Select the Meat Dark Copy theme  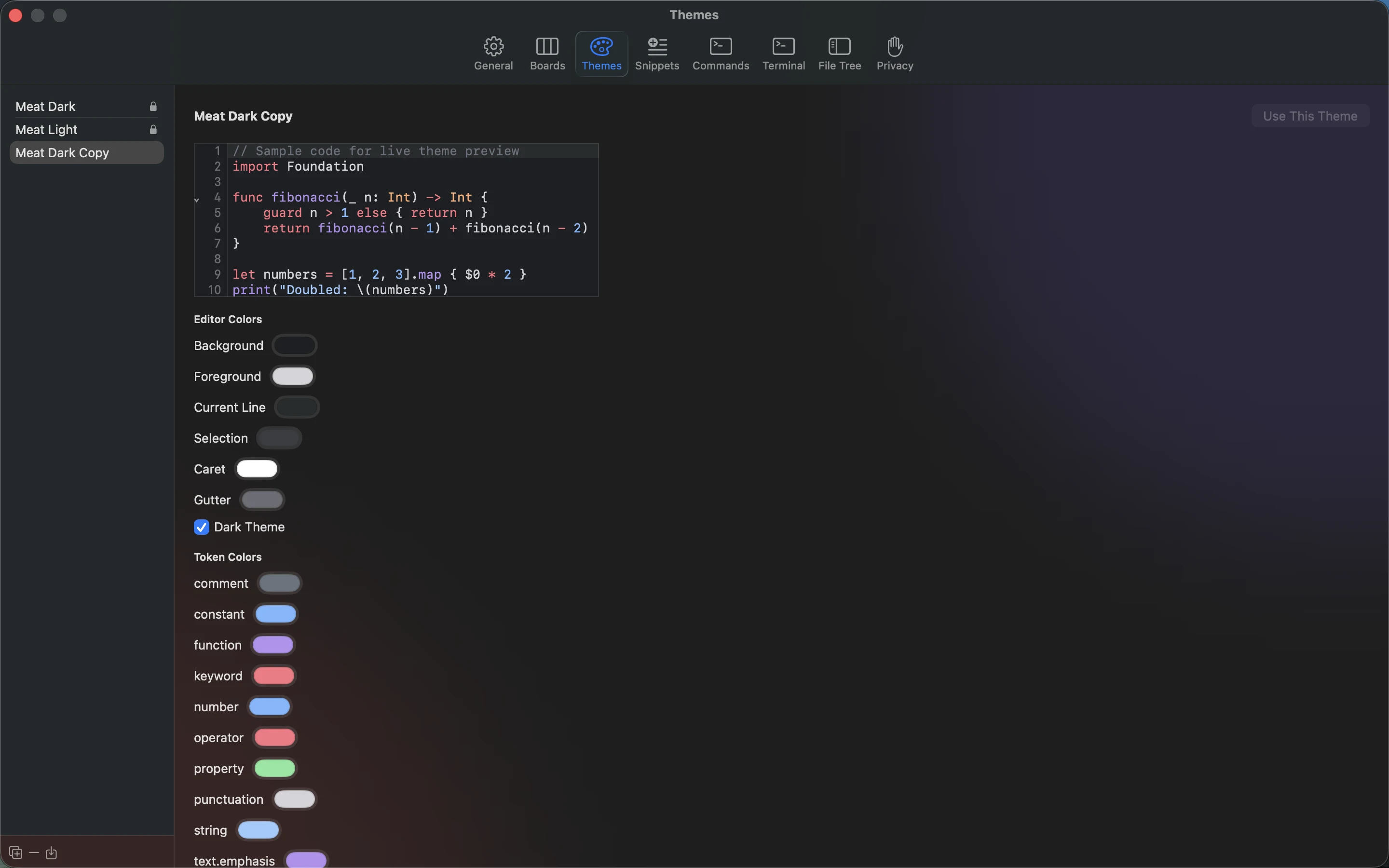(x=87, y=153)
